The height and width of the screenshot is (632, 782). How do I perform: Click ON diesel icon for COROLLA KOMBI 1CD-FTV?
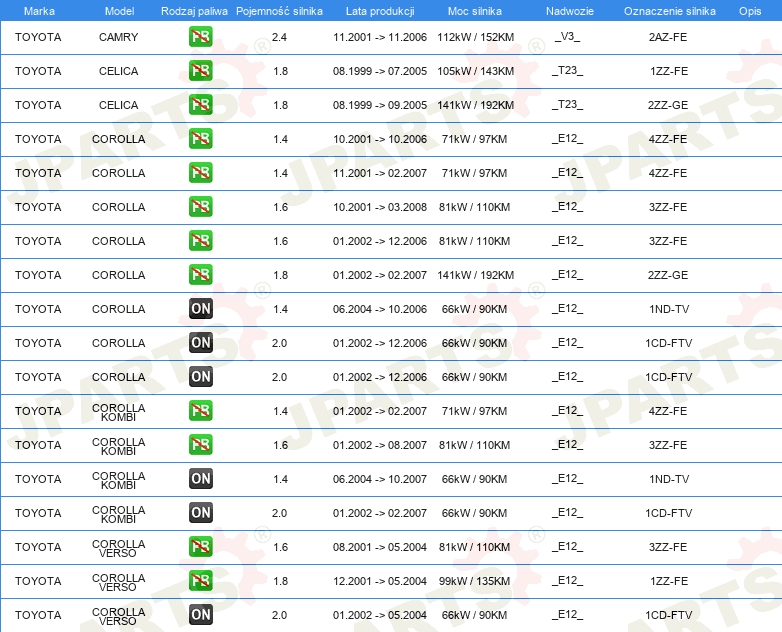coord(200,513)
